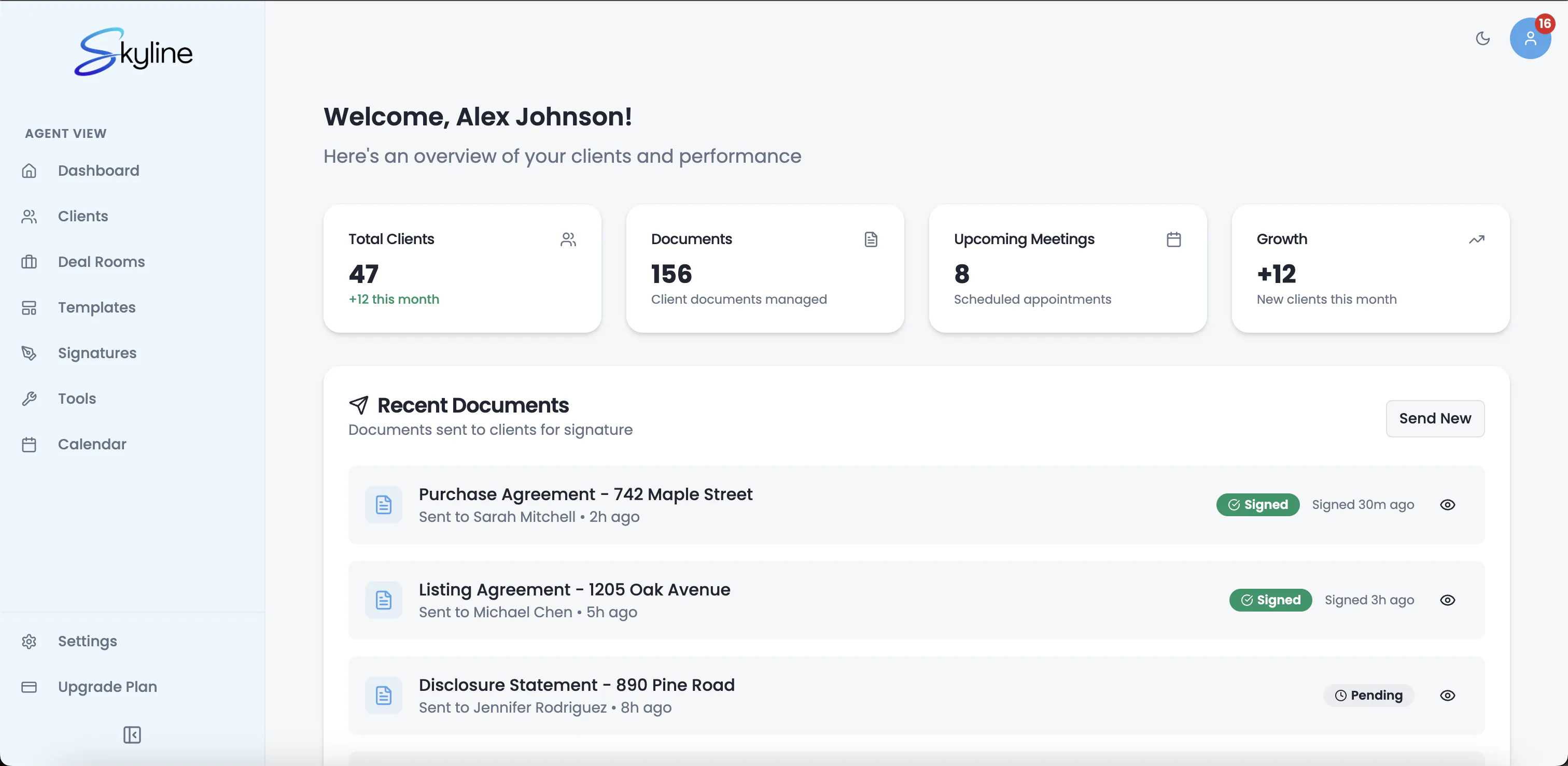
Task: Select Tools in the sidebar
Action: [x=77, y=399]
